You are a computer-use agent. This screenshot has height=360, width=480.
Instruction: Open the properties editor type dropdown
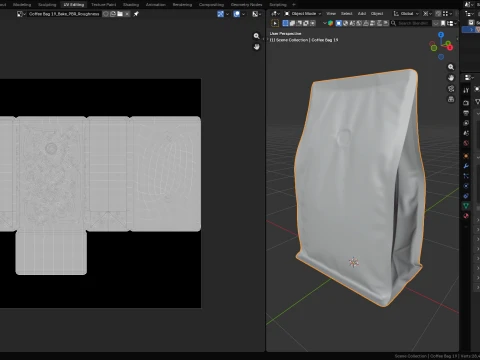point(469,78)
